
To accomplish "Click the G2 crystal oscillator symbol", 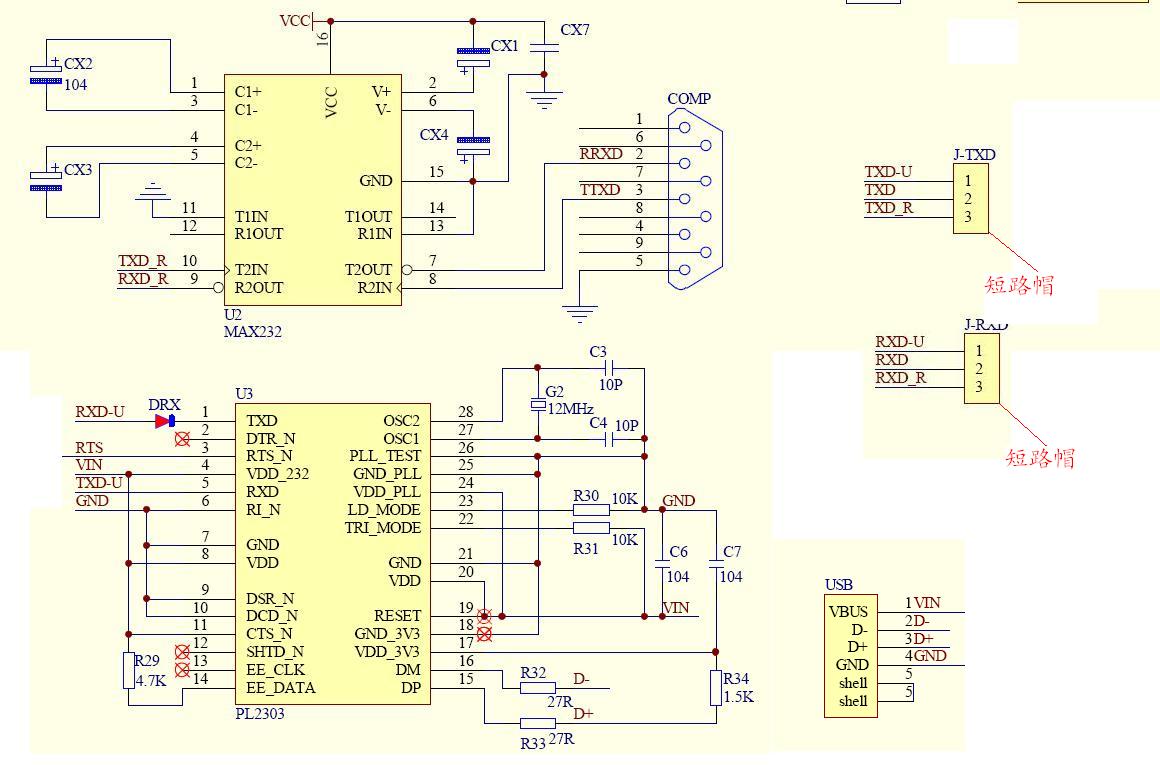I will [538, 405].
